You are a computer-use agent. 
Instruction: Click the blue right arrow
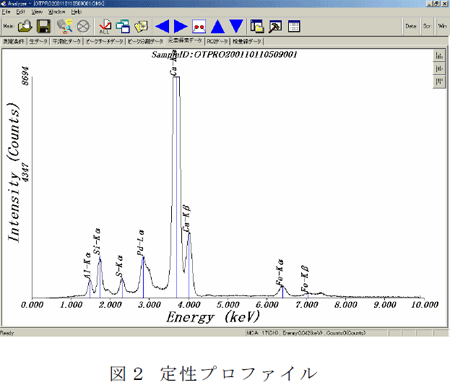click(x=181, y=26)
